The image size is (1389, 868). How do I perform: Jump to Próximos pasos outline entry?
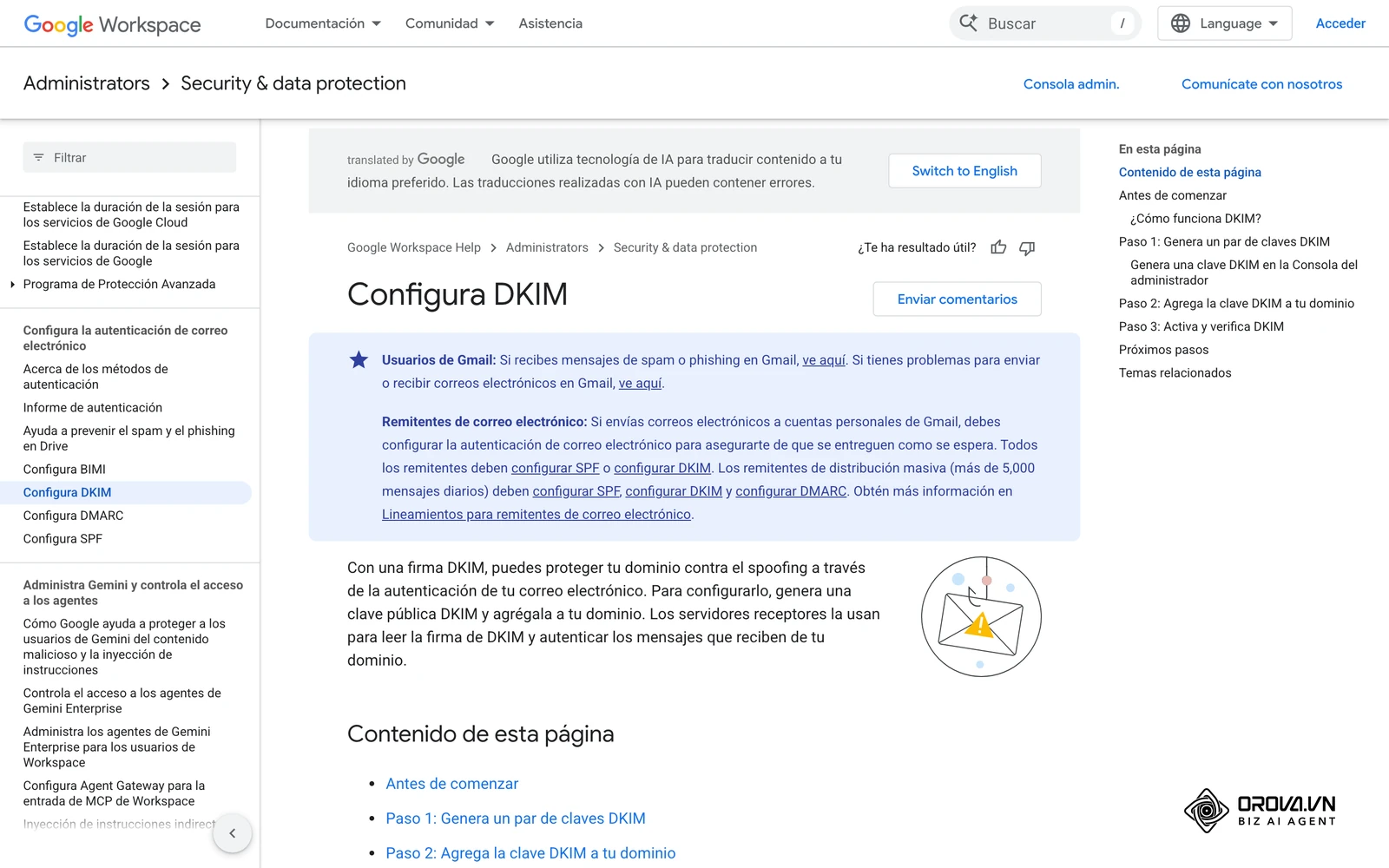pos(1163,350)
